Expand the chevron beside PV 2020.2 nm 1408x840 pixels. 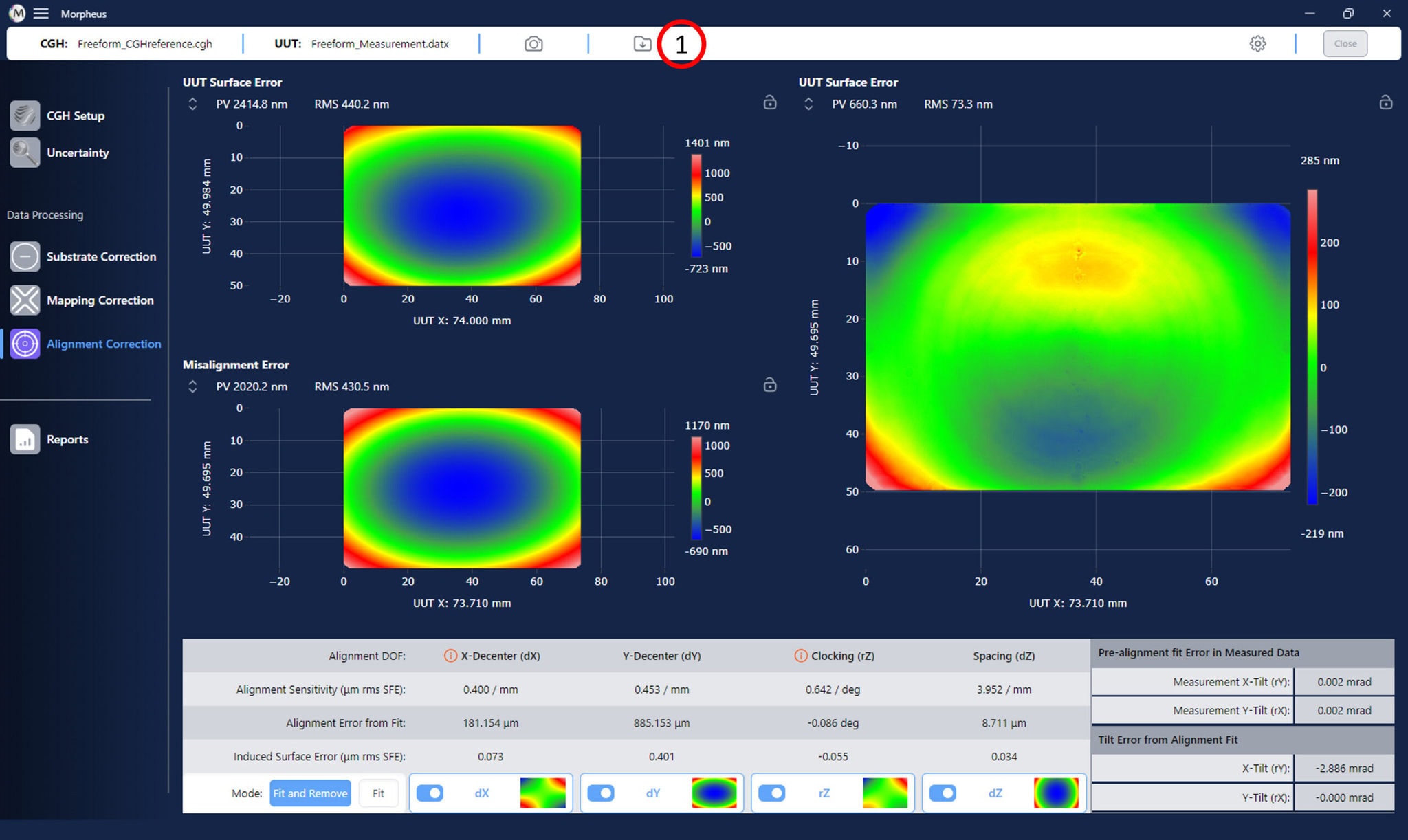[x=192, y=386]
